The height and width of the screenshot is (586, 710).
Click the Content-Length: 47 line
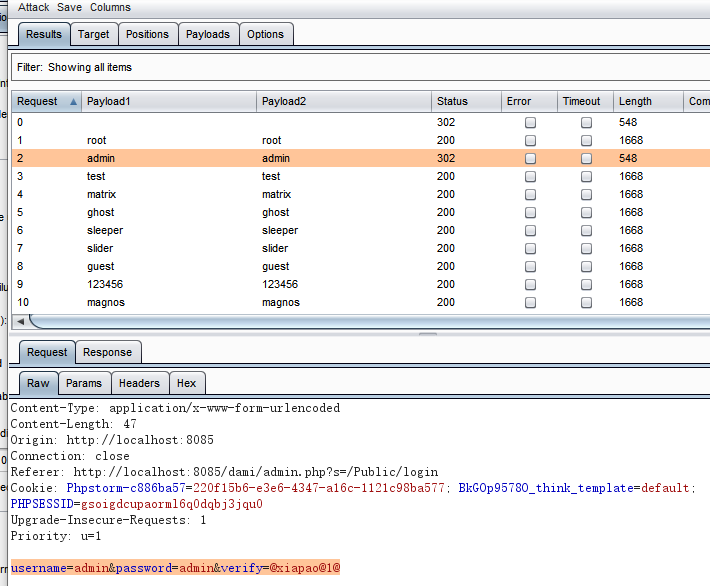coord(73,424)
